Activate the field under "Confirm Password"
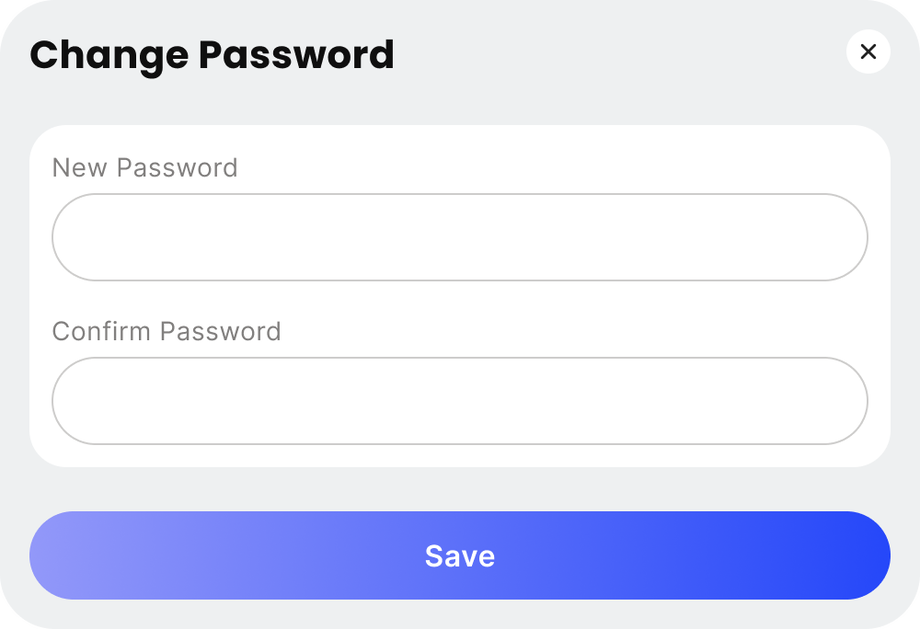 pos(459,401)
